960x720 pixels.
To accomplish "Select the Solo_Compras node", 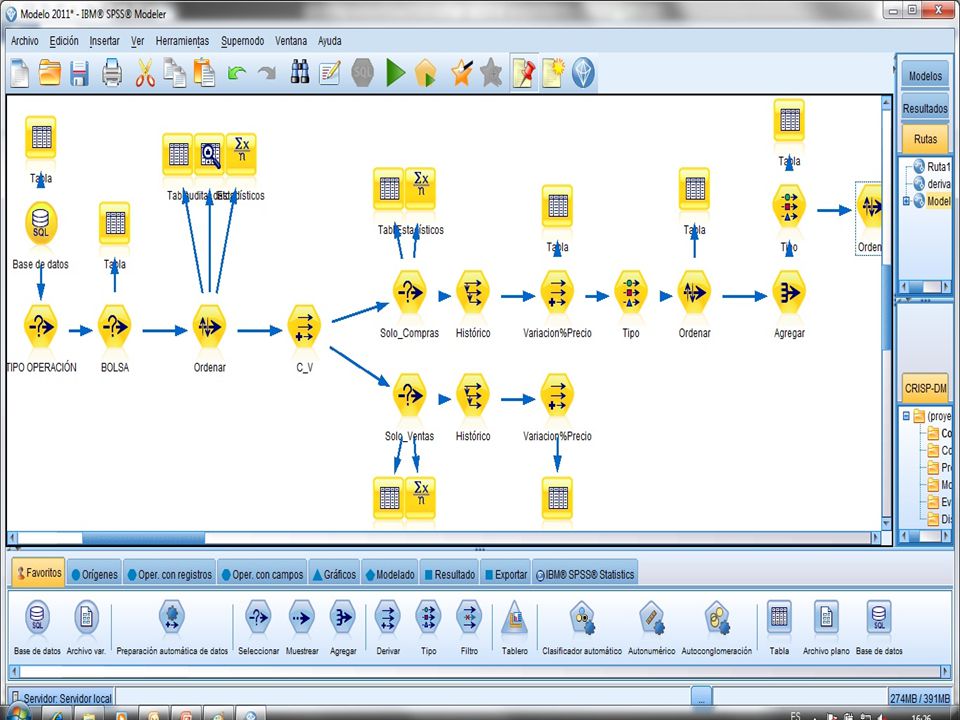I will 409,293.
